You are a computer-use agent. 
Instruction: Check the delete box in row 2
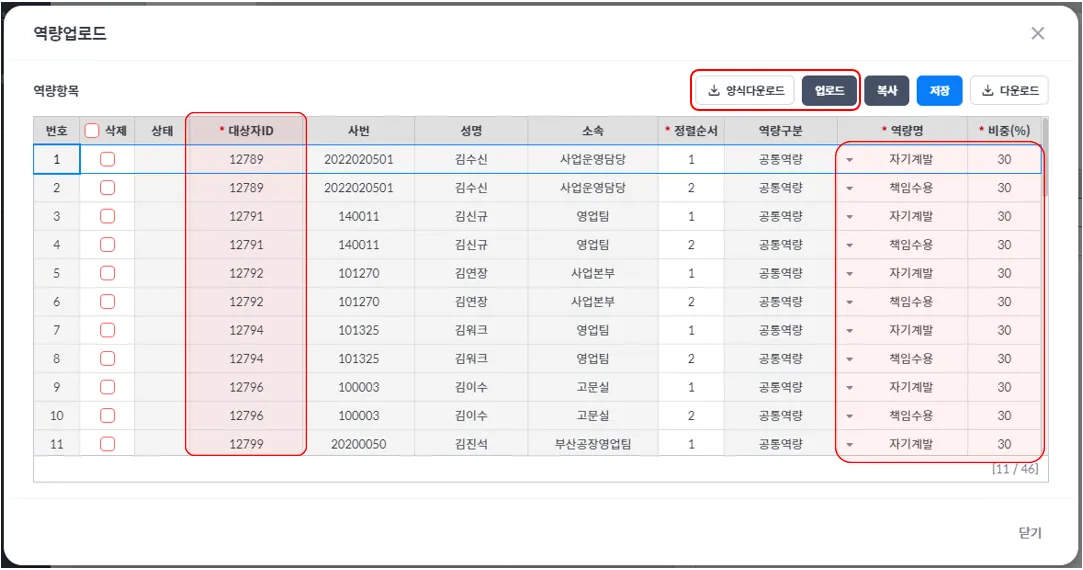click(107, 188)
